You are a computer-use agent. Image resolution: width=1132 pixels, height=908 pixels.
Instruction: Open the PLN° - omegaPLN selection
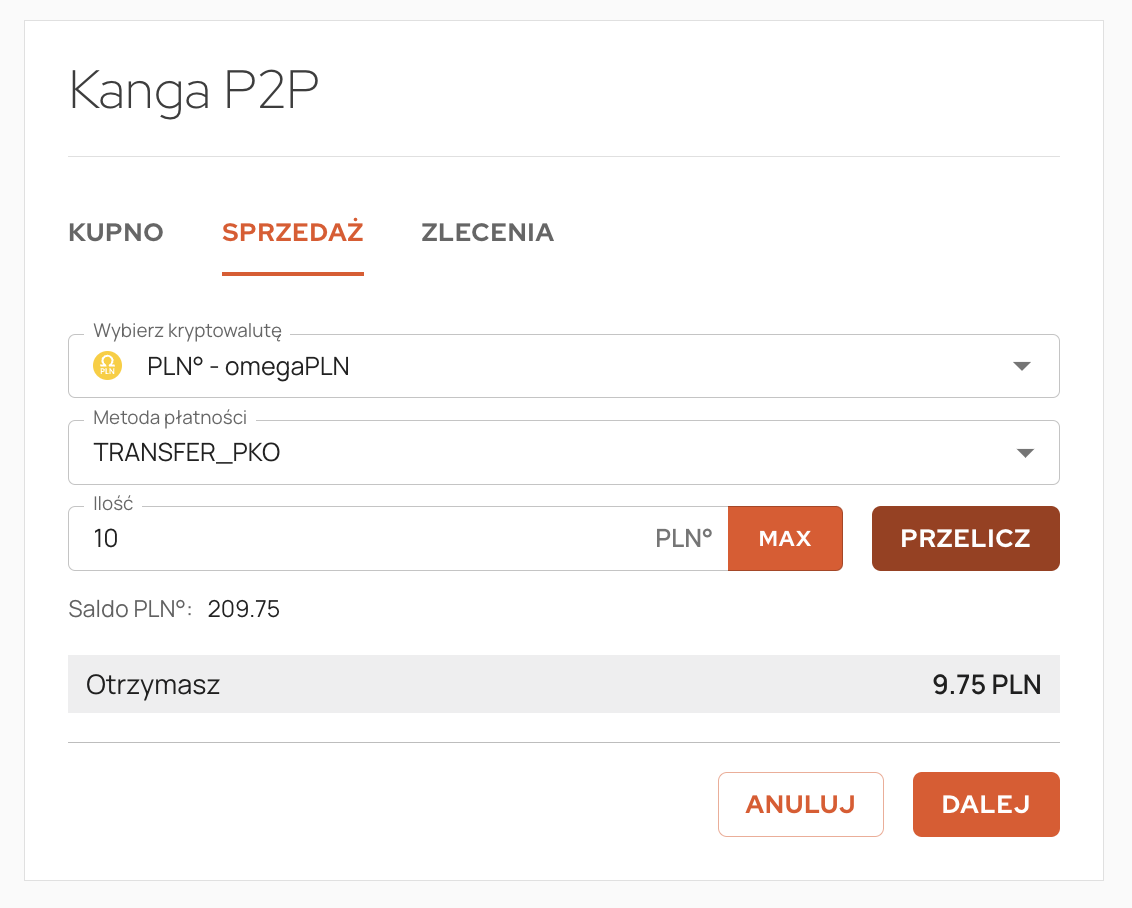click(x=248, y=366)
